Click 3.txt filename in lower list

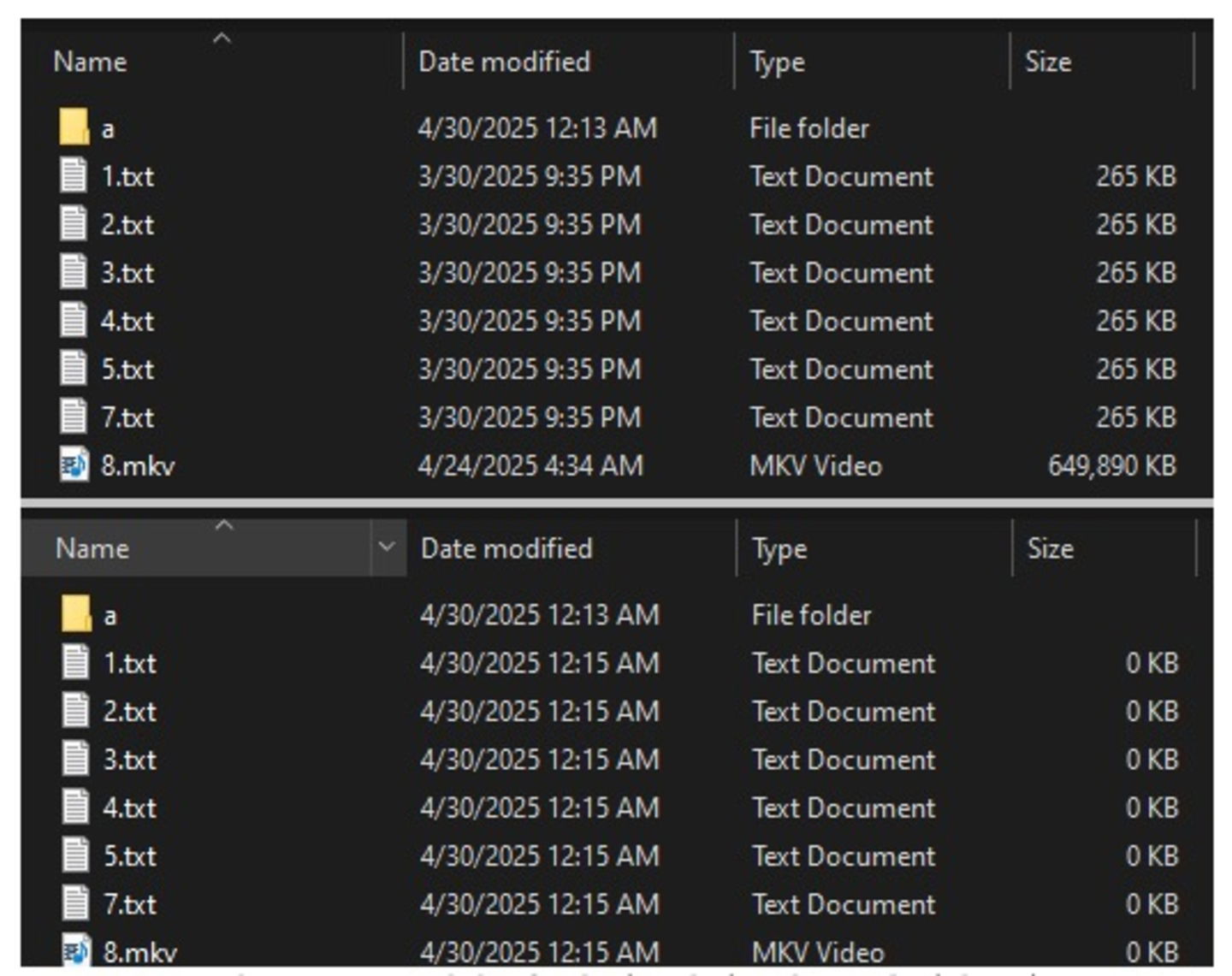coord(130,760)
